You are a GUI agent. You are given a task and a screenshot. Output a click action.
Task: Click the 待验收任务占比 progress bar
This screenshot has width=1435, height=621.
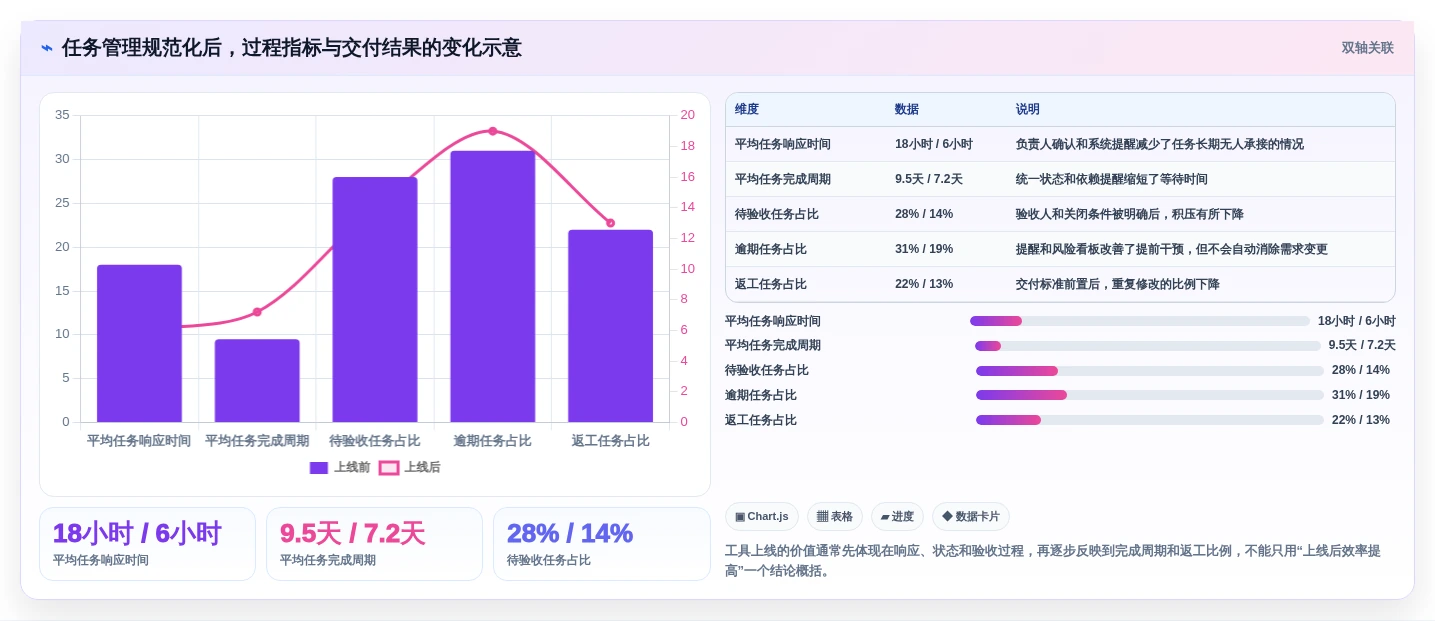(1150, 371)
